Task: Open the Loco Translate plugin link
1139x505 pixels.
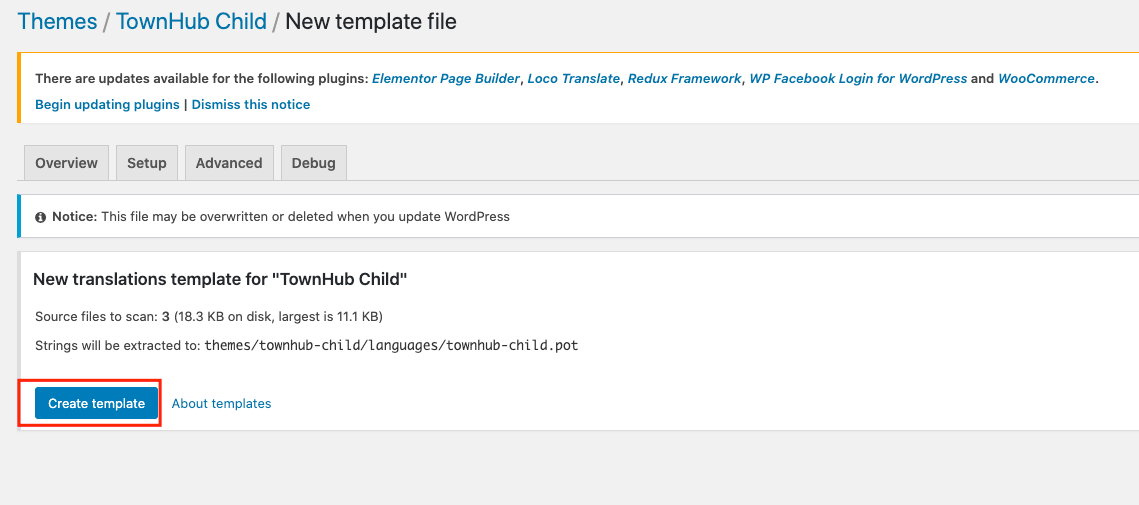Action: [574, 78]
